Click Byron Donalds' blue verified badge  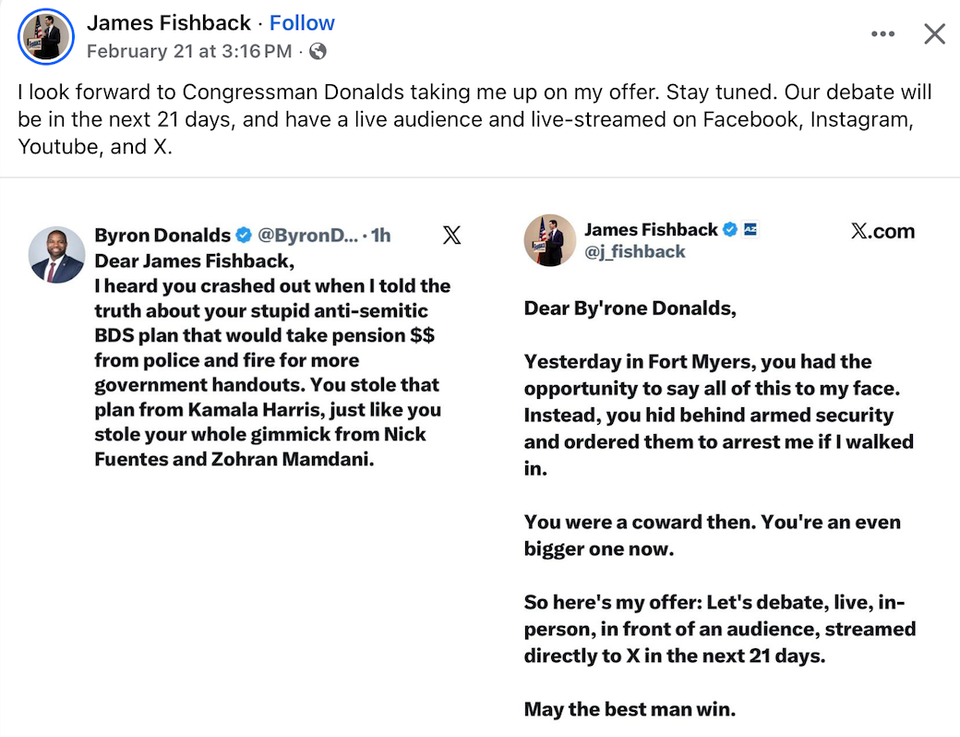pos(242,235)
